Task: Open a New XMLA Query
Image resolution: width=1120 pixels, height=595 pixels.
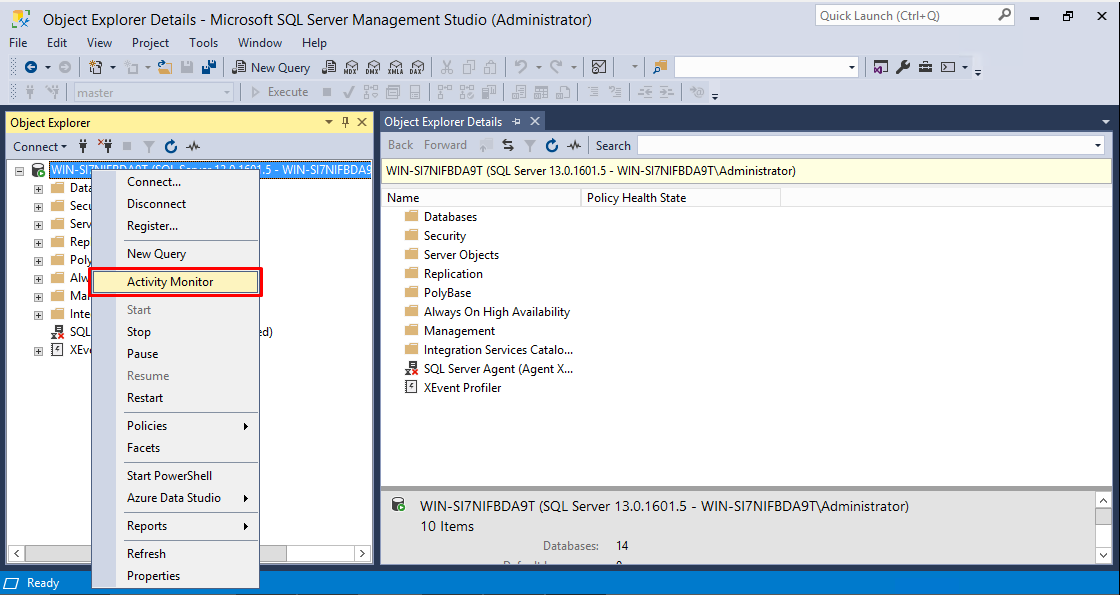Action: click(x=394, y=67)
